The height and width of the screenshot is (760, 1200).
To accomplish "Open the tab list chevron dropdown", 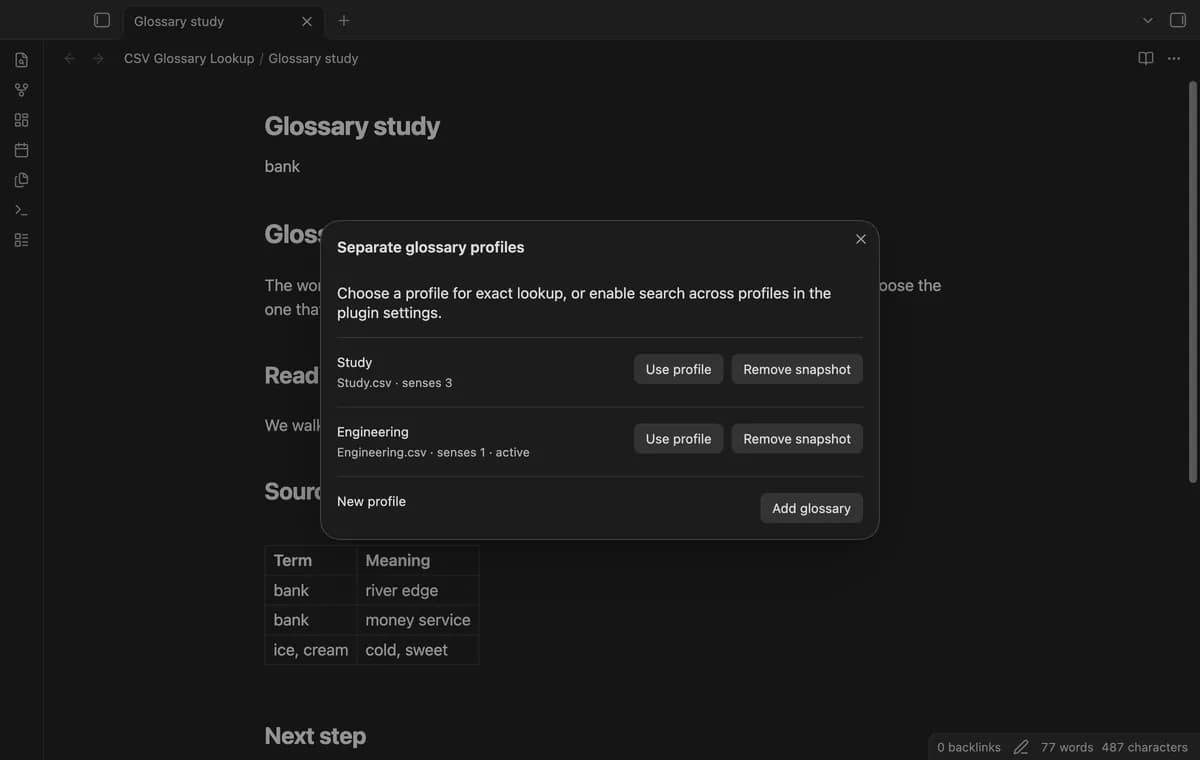I will click(1148, 20).
